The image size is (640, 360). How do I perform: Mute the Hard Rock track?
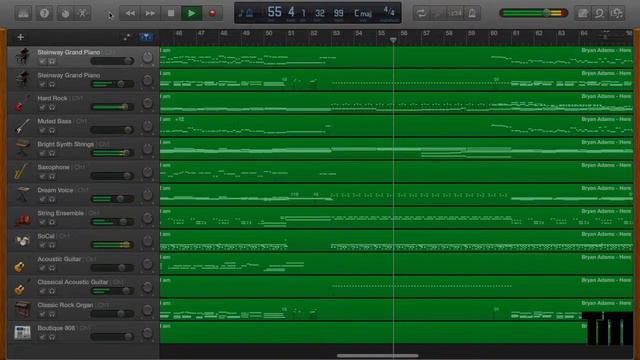tap(42, 107)
